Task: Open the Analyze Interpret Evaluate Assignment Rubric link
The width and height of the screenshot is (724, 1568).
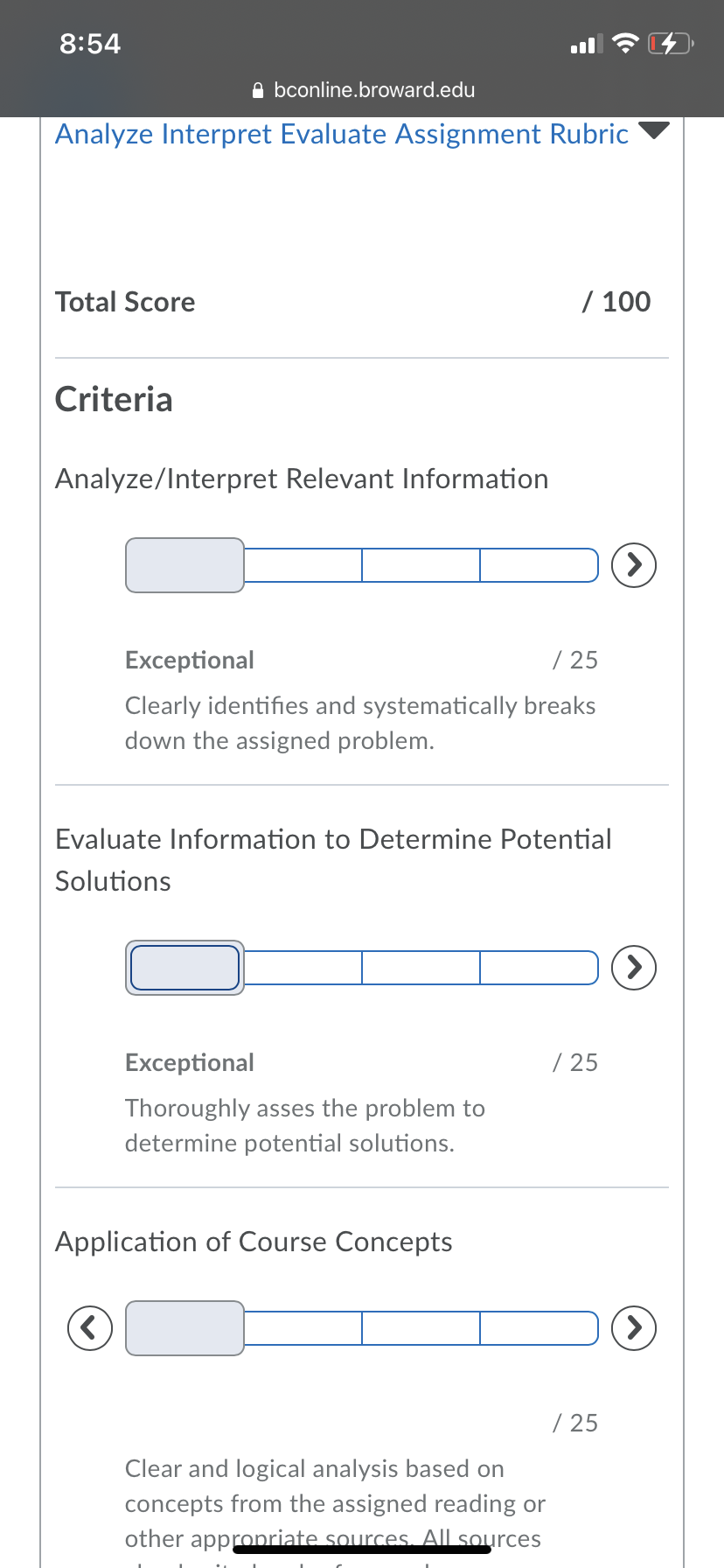Action: click(x=342, y=134)
